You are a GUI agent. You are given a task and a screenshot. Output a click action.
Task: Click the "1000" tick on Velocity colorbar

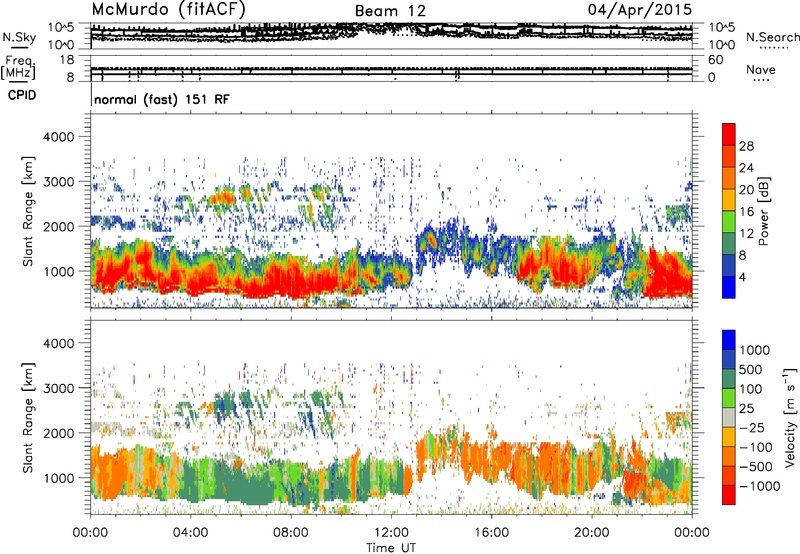click(x=755, y=350)
